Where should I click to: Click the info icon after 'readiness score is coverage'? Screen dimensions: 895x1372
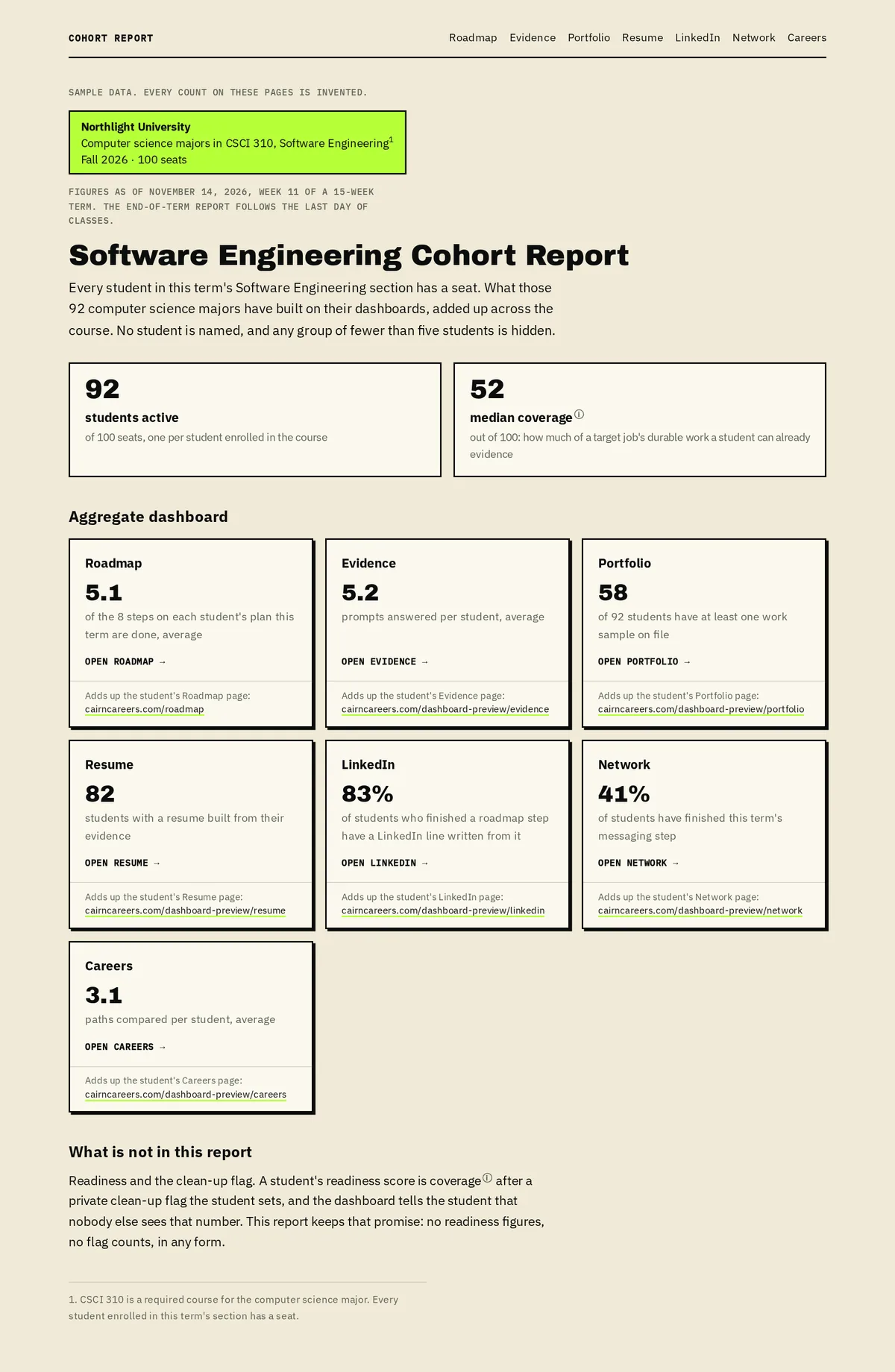[487, 1178]
